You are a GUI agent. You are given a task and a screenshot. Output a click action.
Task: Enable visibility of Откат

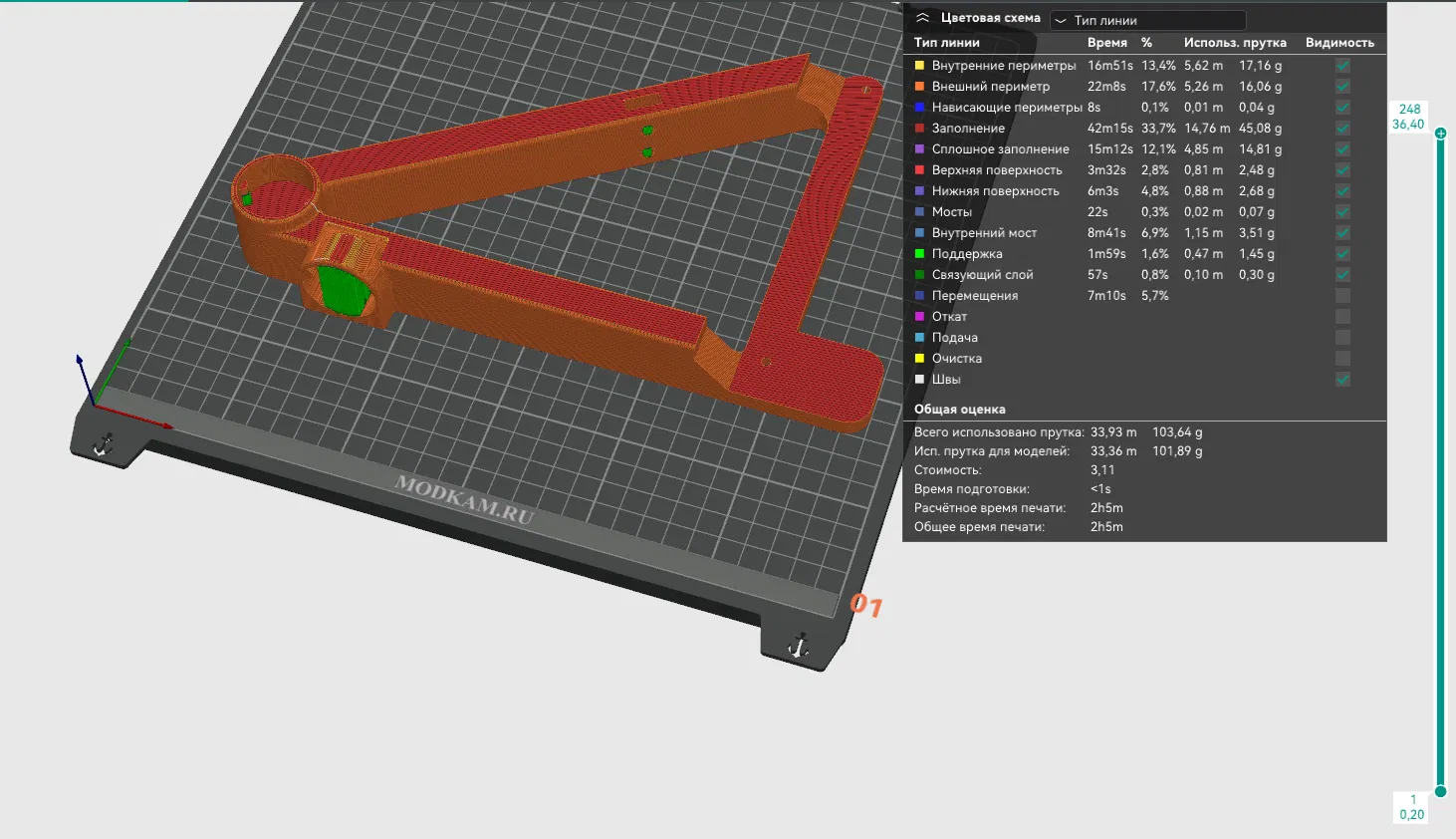click(x=1343, y=317)
